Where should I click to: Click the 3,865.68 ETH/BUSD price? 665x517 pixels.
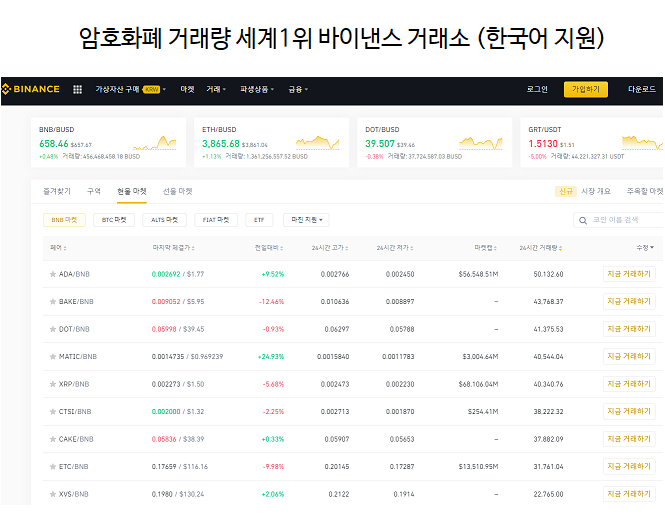pos(221,144)
